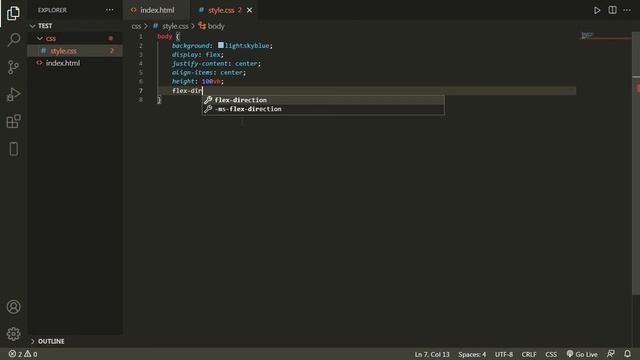Collapse the TEST folder section

[x=75, y=26]
